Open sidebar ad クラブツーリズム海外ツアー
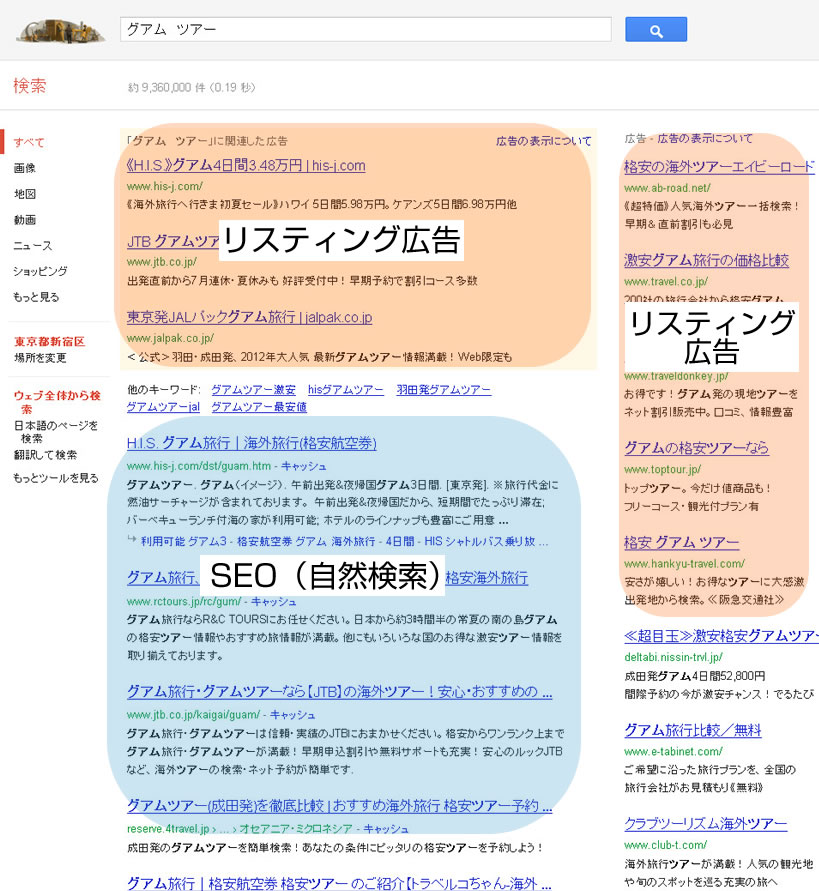The height and width of the screenshot is (891, 819). coord(706,824)
